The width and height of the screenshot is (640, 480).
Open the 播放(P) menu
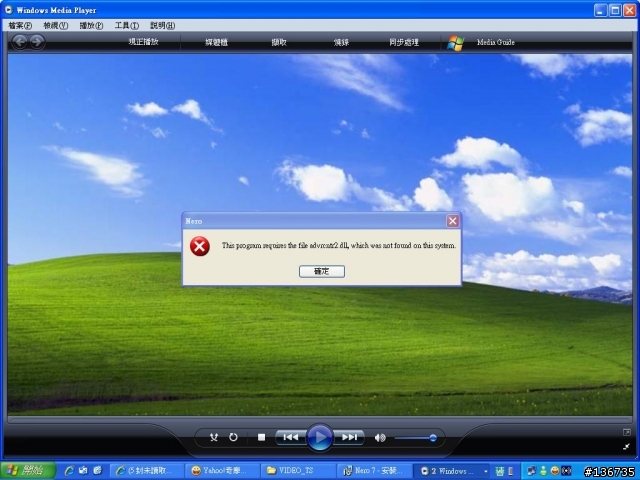click(x=91, y=26)
